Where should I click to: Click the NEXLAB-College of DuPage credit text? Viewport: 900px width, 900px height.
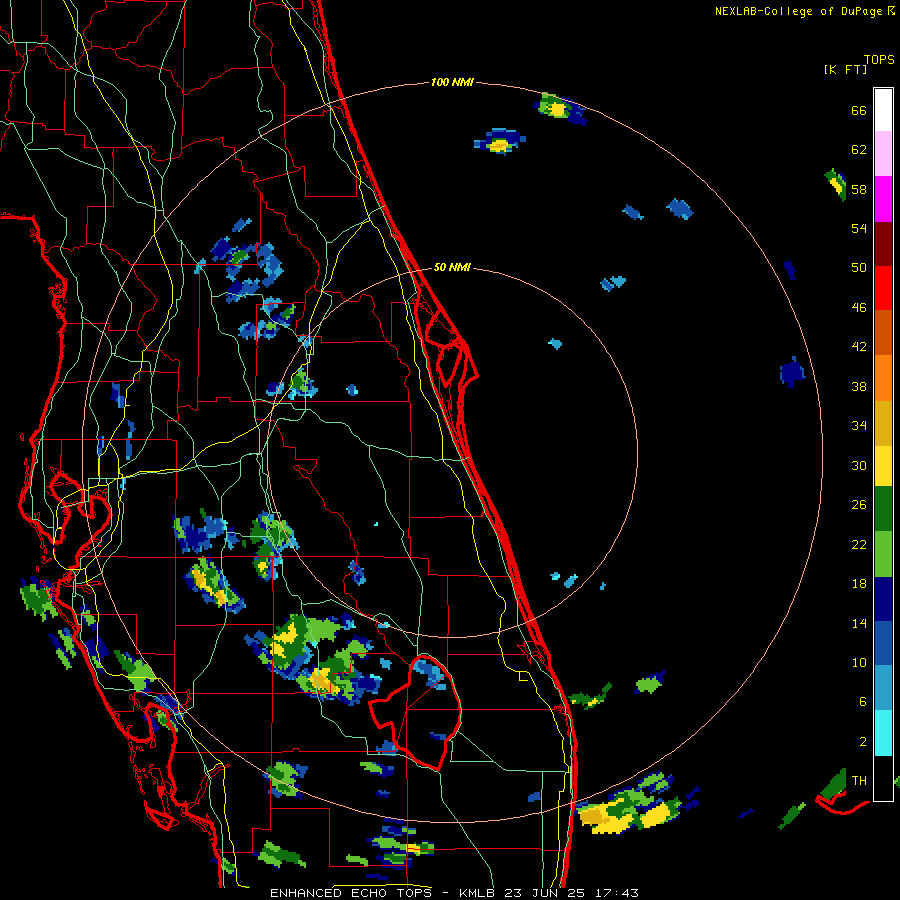804,11
